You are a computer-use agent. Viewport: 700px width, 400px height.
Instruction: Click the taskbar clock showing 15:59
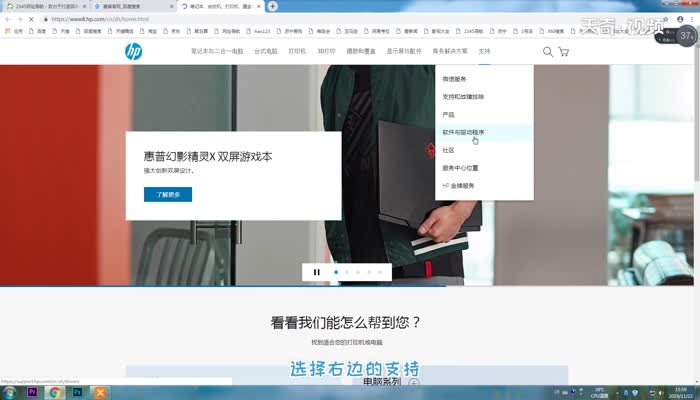point(681,393)
